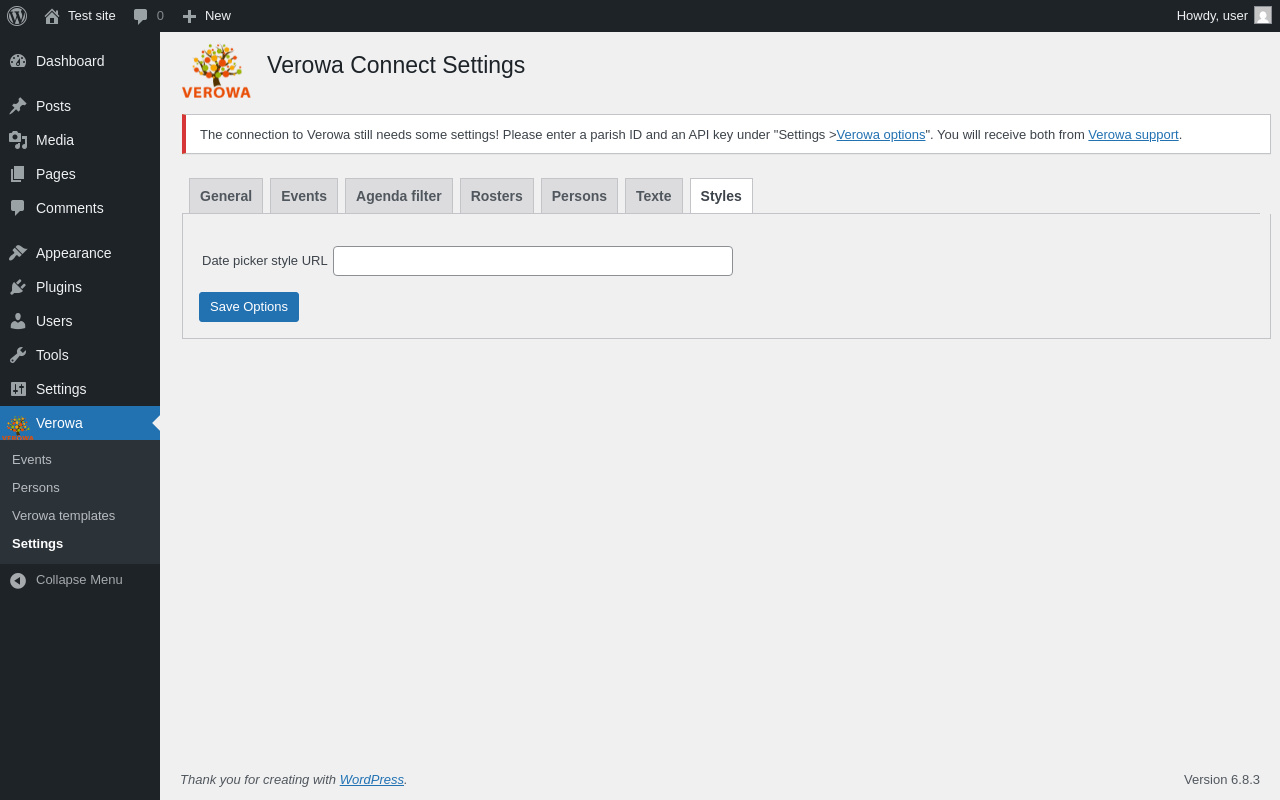Click the Tools wrench icon
The height and width of the screenshot is (800, 1280).
(18, 355)
